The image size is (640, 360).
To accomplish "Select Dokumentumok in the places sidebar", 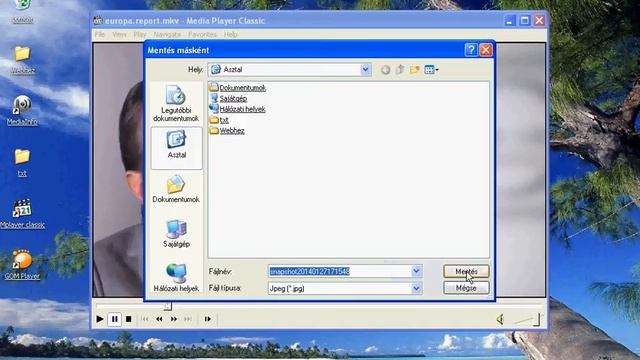I will 176,189.
